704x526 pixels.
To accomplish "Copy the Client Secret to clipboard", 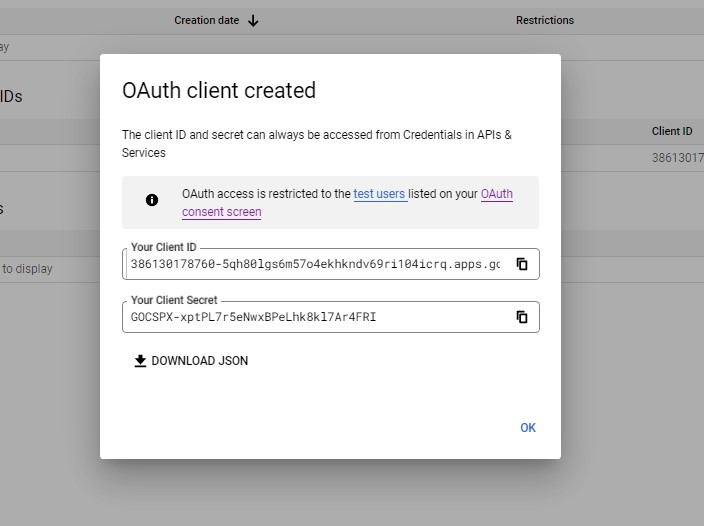I will point(522,317).
